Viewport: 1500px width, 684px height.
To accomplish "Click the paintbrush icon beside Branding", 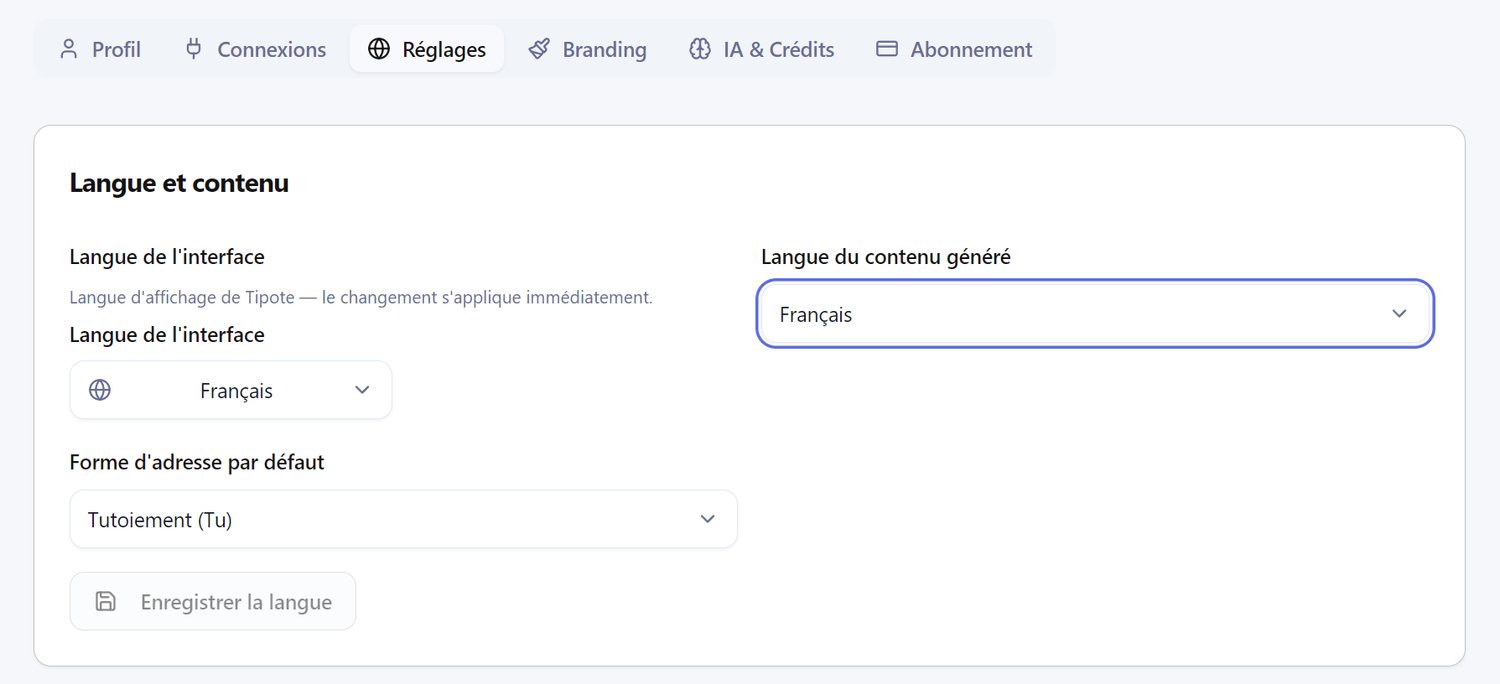I will tap(539, 49).
